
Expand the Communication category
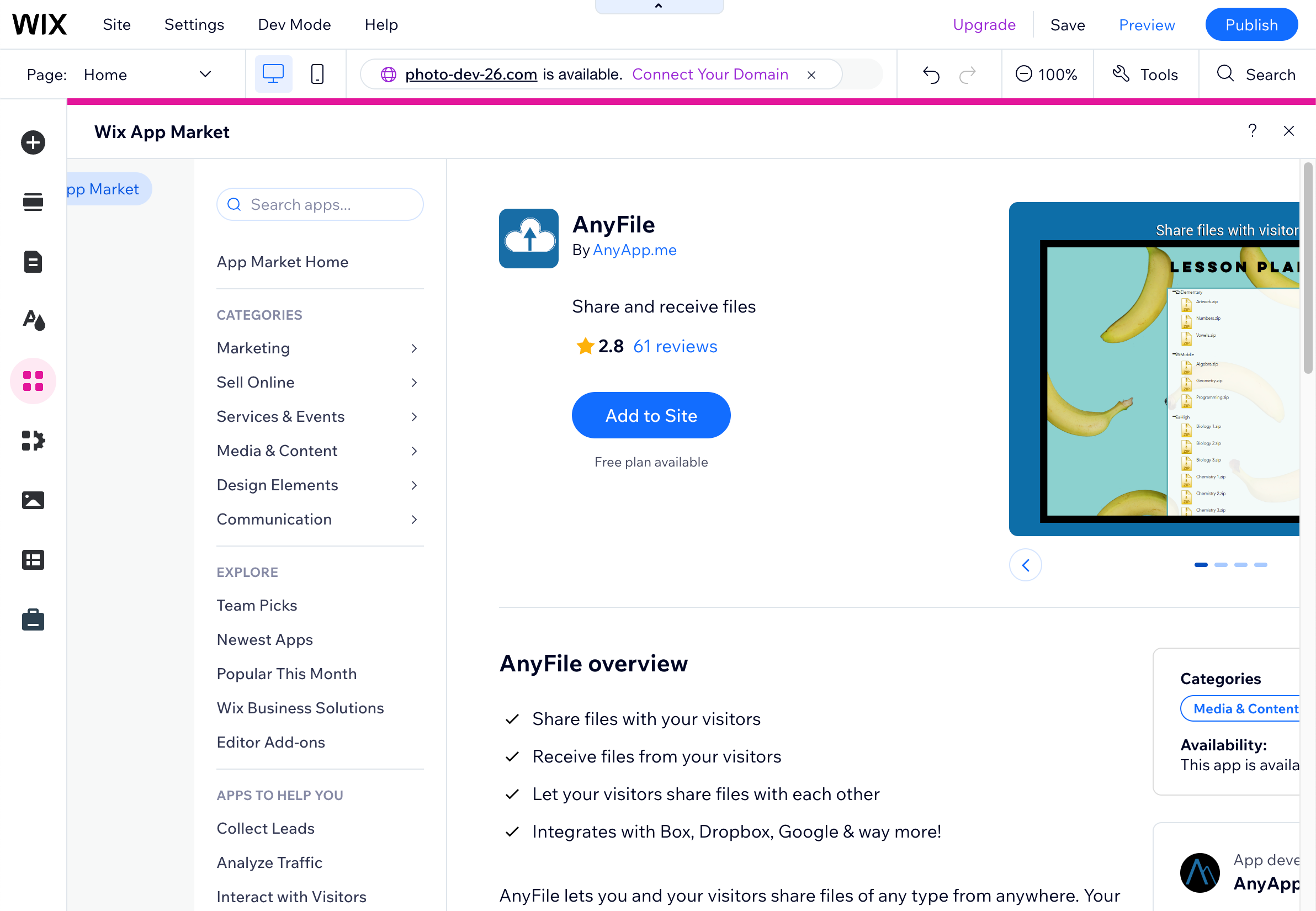(x=319, y=520)
